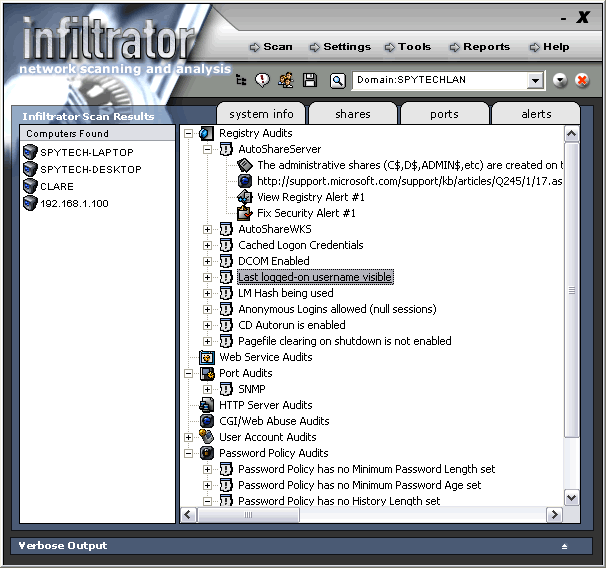This screenshot has width=606, height=568.
Task: Click the scroll right arrow
Action: (555, 515)
